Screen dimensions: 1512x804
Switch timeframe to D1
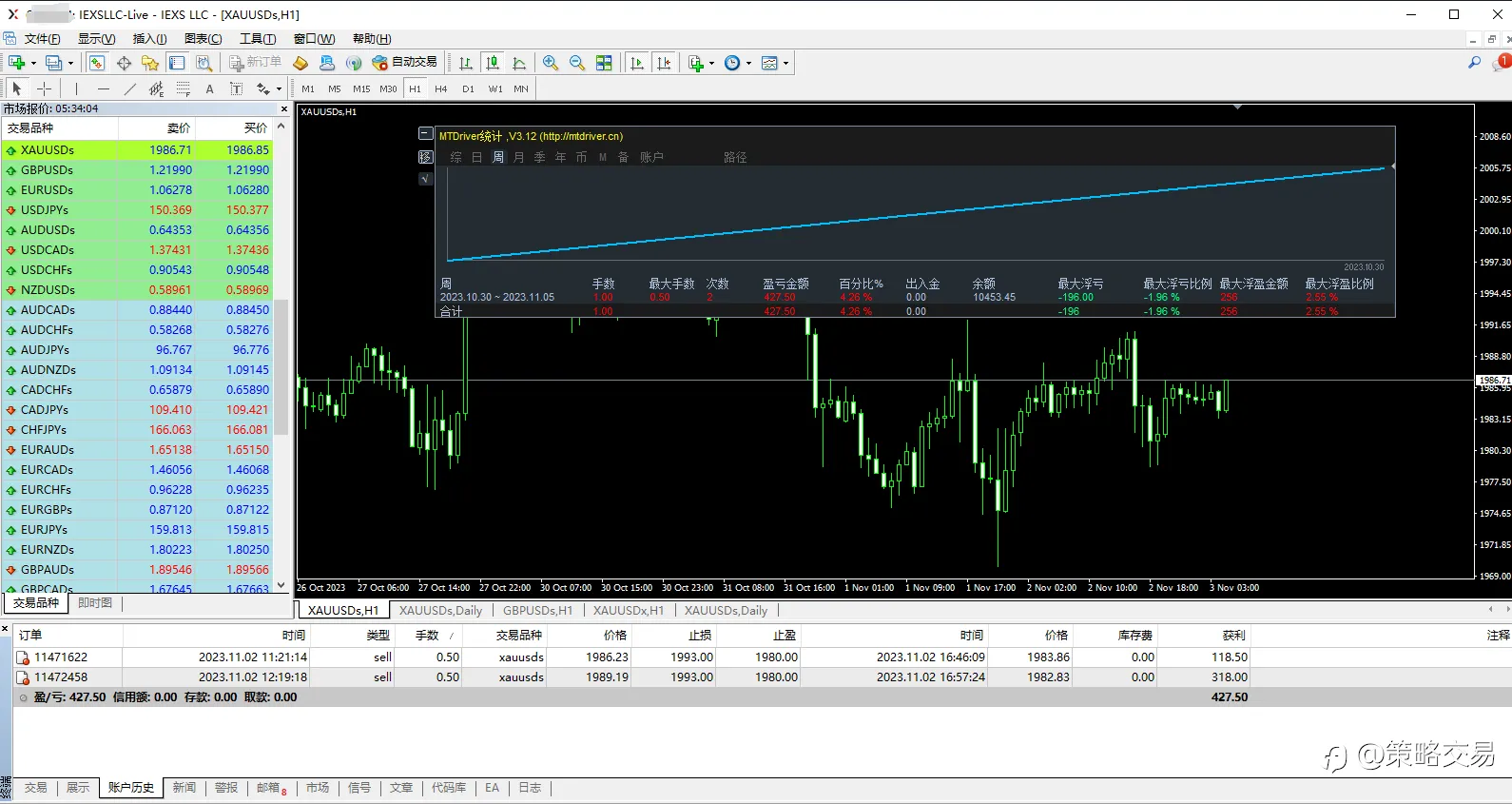[468, 88]
